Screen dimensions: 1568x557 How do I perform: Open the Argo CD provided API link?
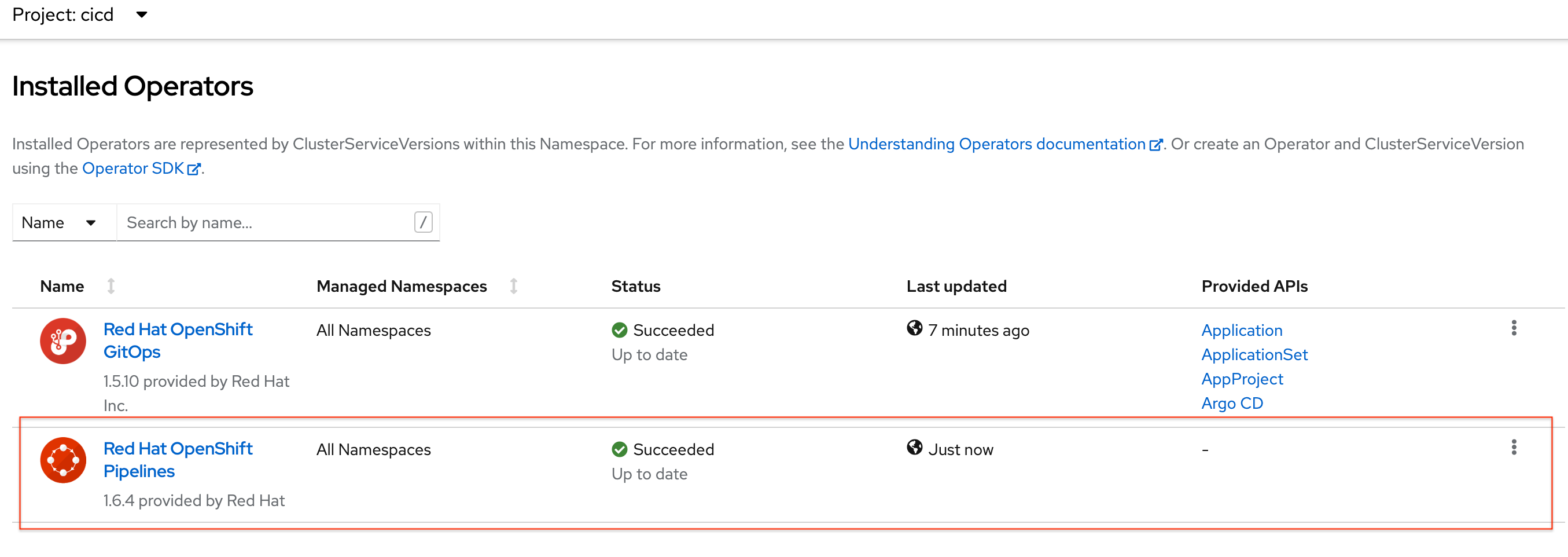pyautogui.click(x=1231, y=404)
